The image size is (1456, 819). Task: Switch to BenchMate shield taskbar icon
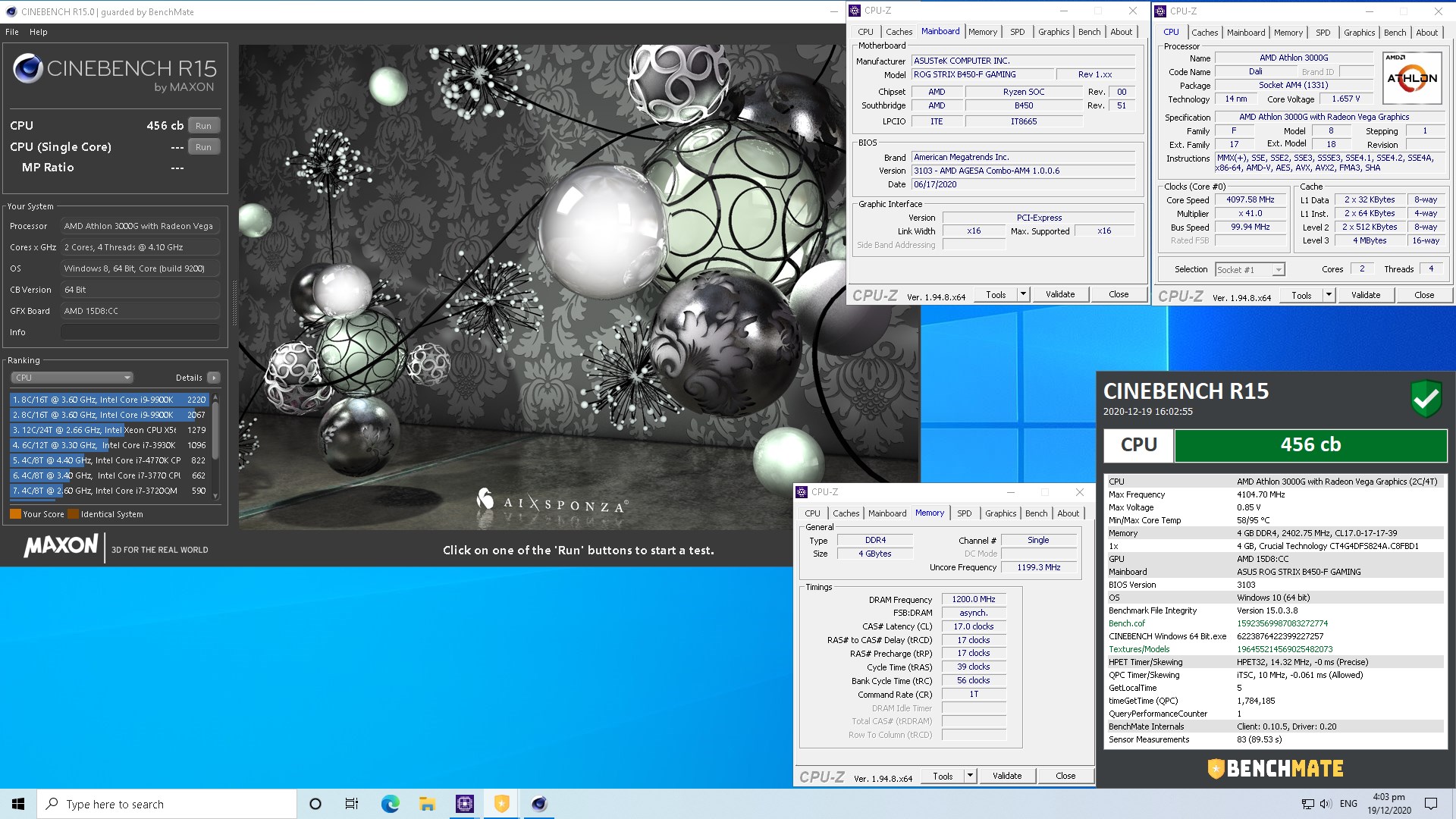501,804
